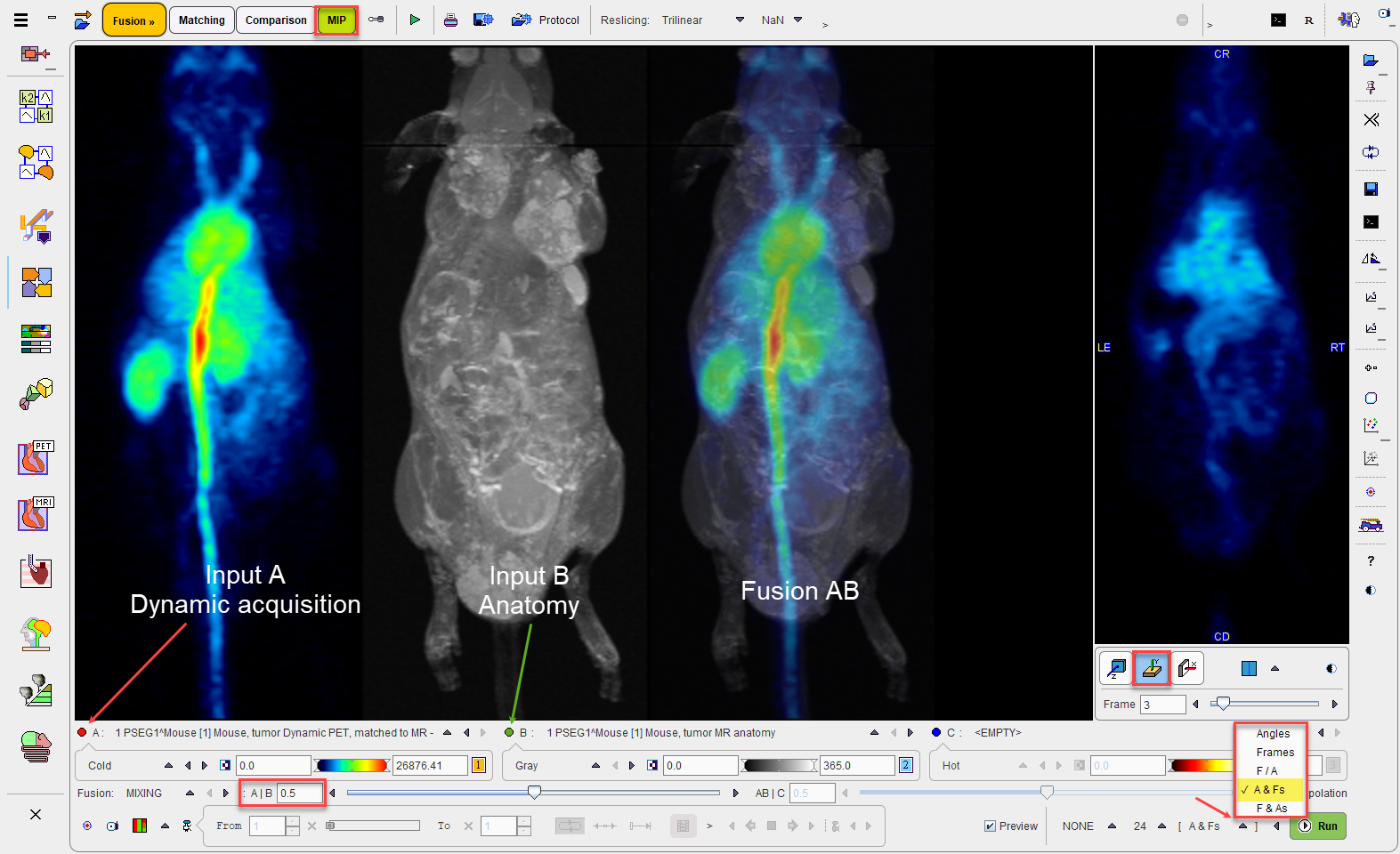
Task: Select the green input B radio indicator
Action: coord(509,732)
